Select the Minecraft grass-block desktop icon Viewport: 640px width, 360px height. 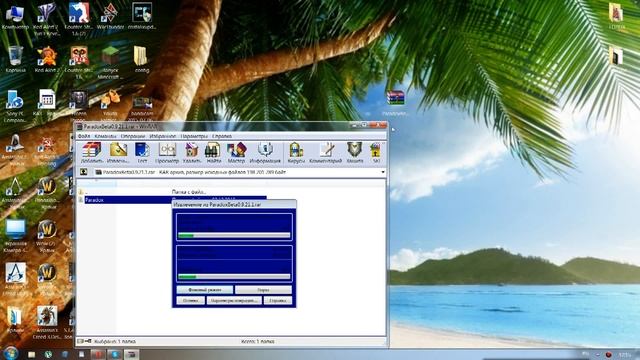pyautogui.click(x=110, y=62)
